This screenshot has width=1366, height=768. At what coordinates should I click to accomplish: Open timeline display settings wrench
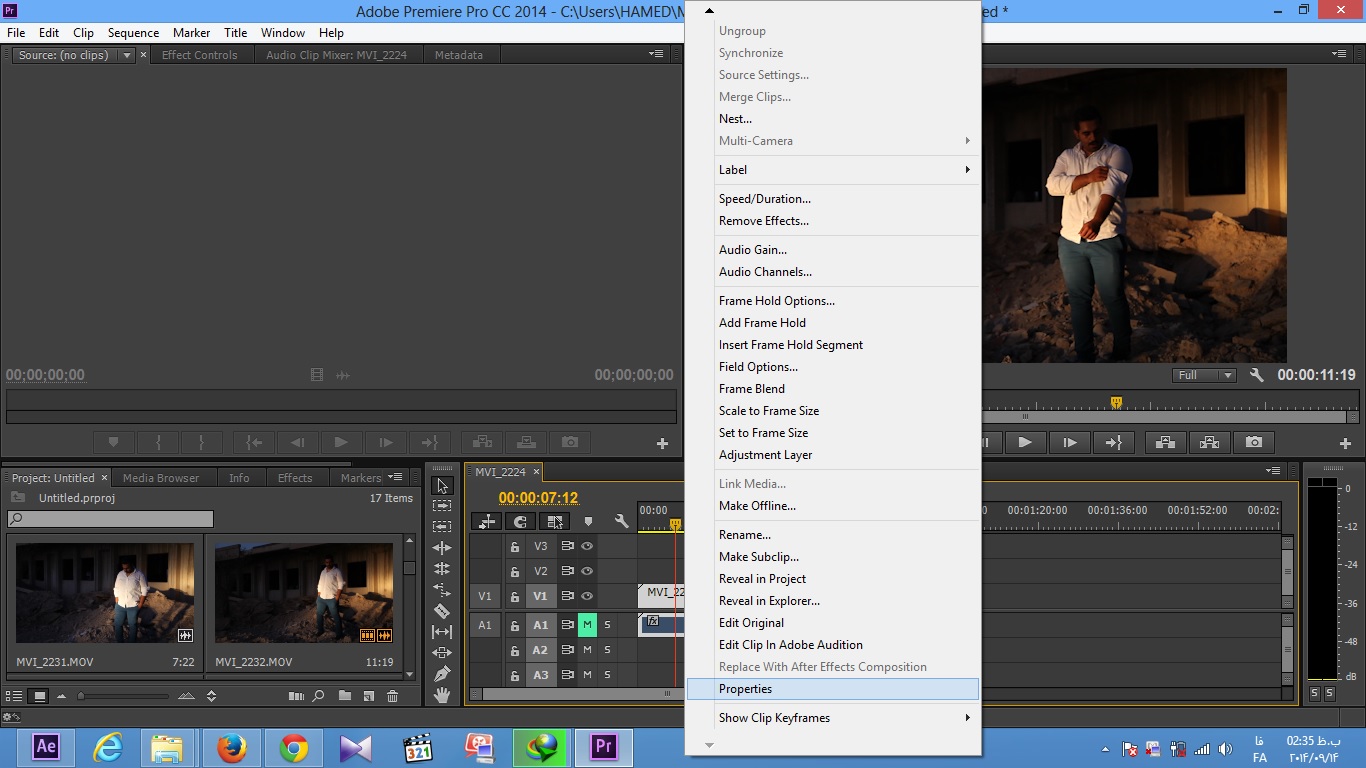point(622,521)
